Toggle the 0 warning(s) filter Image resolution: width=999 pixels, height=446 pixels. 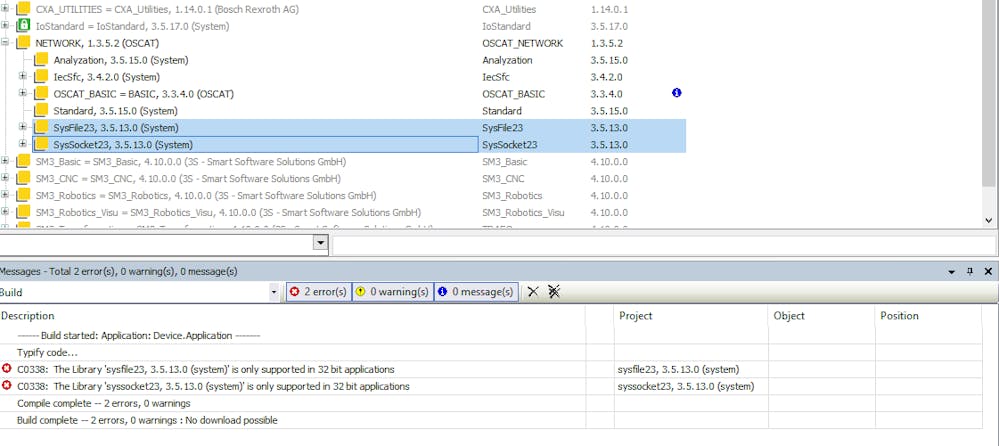pos(392,291)
